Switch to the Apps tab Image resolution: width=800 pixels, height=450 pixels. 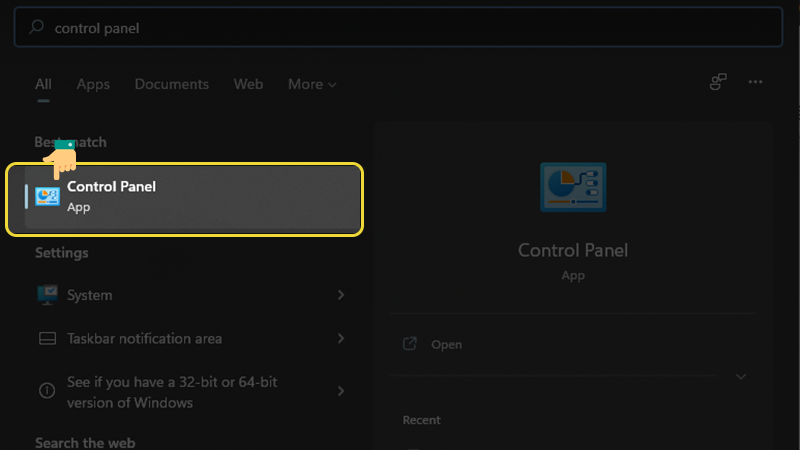[93, 84]
